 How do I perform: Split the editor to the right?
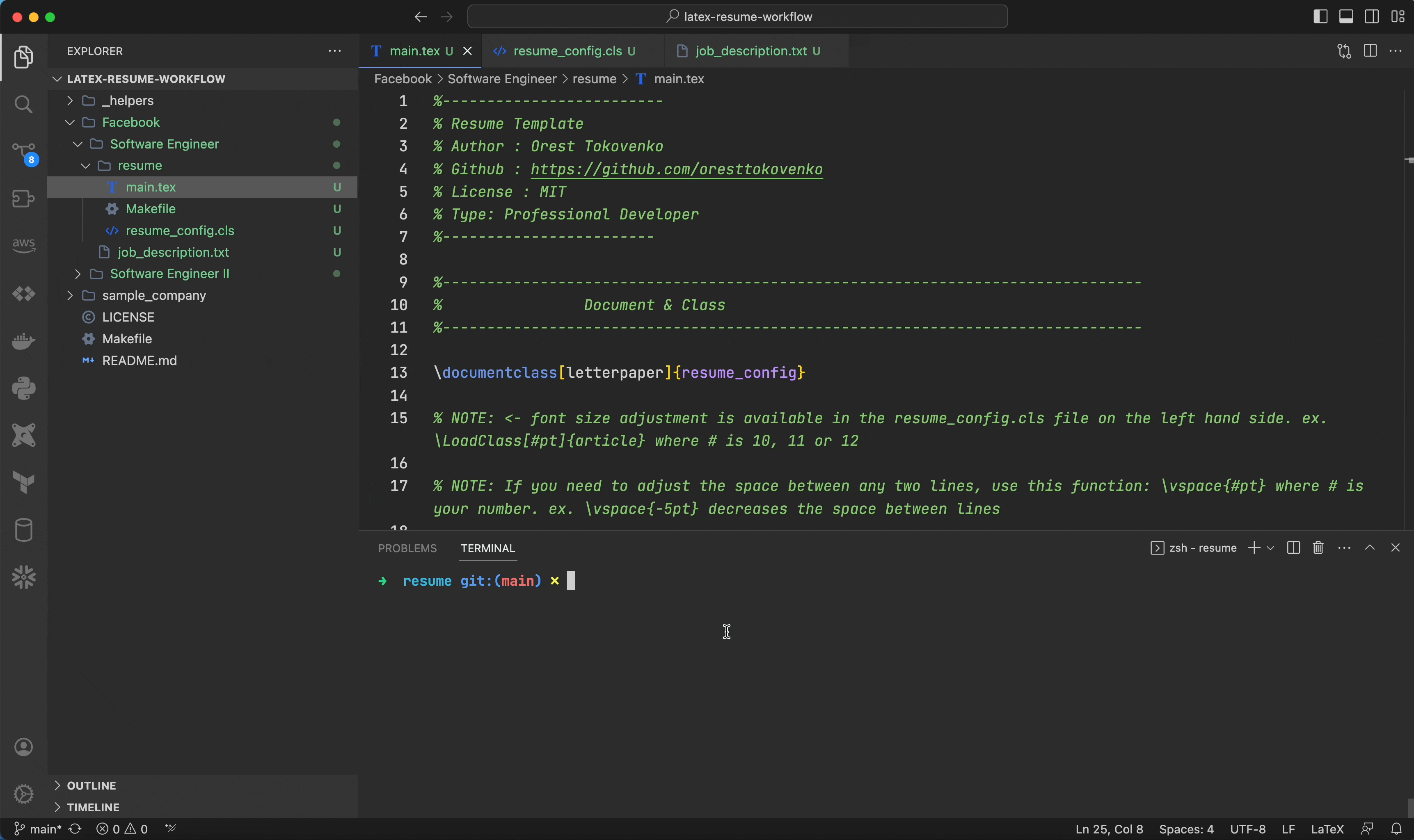[1371, 50]
